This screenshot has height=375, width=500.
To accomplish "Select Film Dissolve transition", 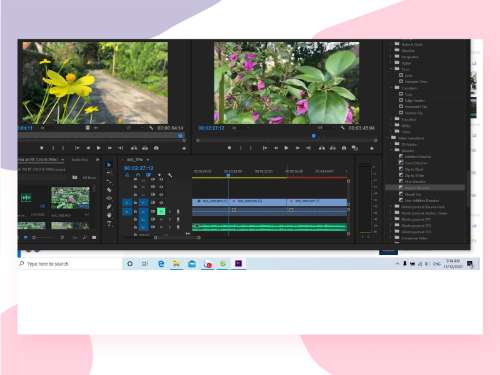I will [x=413, y=182].
